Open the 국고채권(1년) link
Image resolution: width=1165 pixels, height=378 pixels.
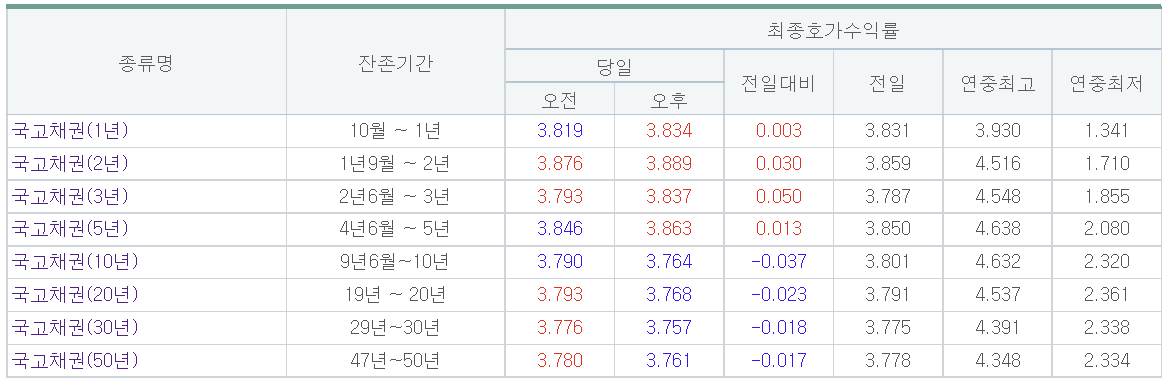71,131
